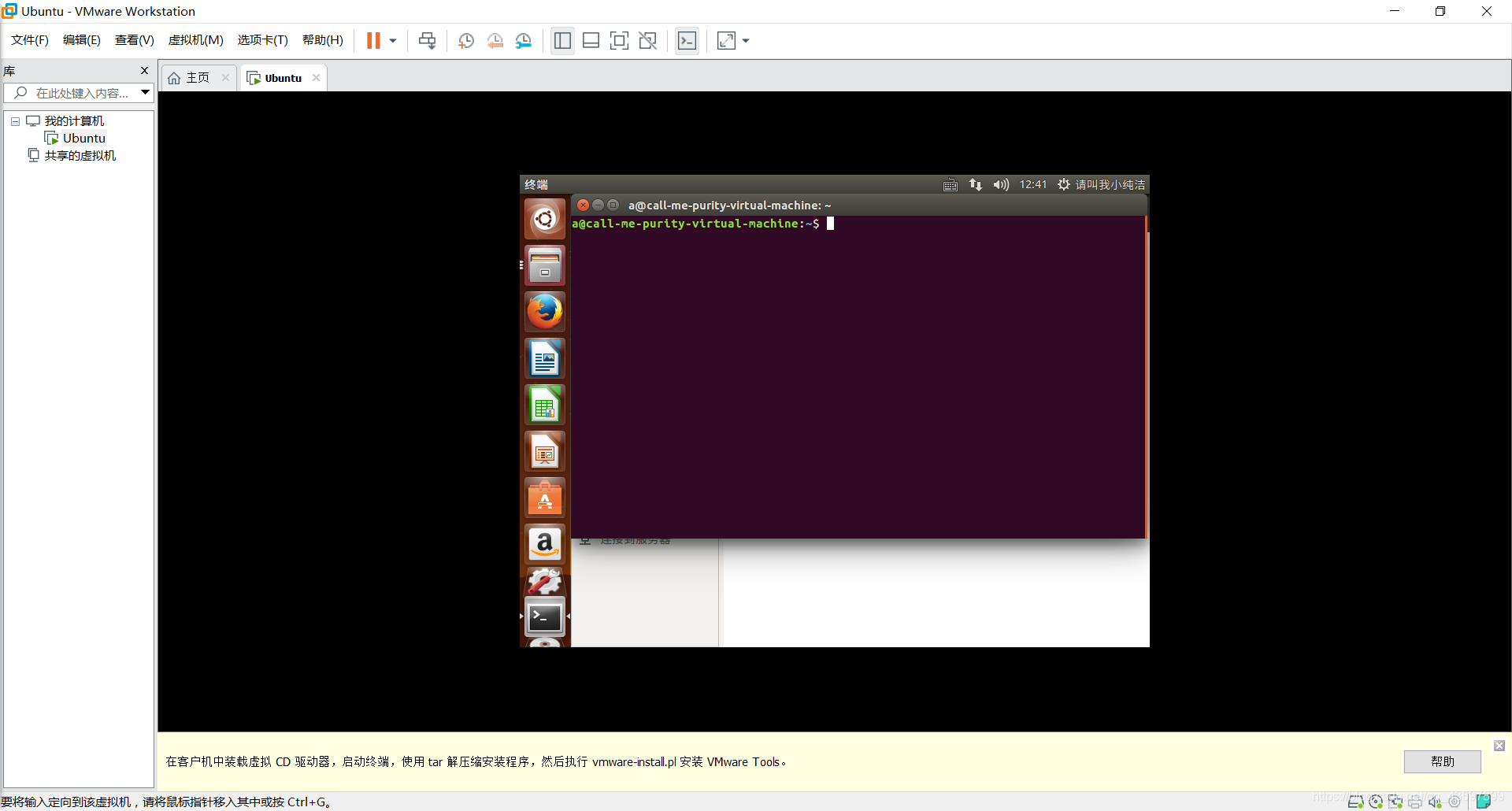Open the 文件(F) menu

(x=30, y=40)
